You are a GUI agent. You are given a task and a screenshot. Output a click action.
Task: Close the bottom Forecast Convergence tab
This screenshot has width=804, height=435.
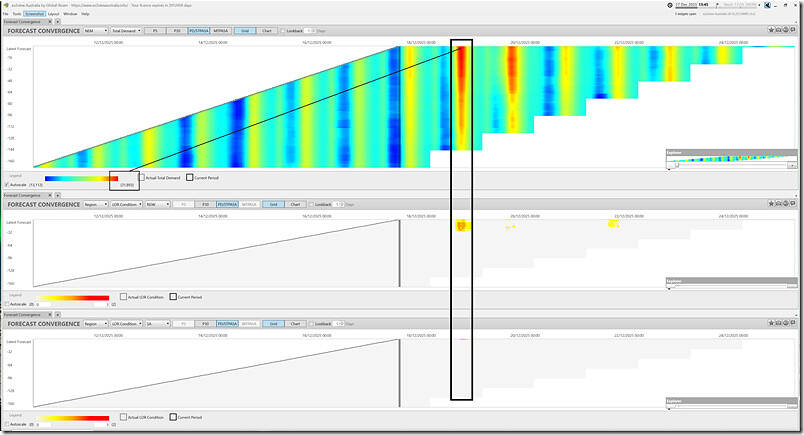50,314
